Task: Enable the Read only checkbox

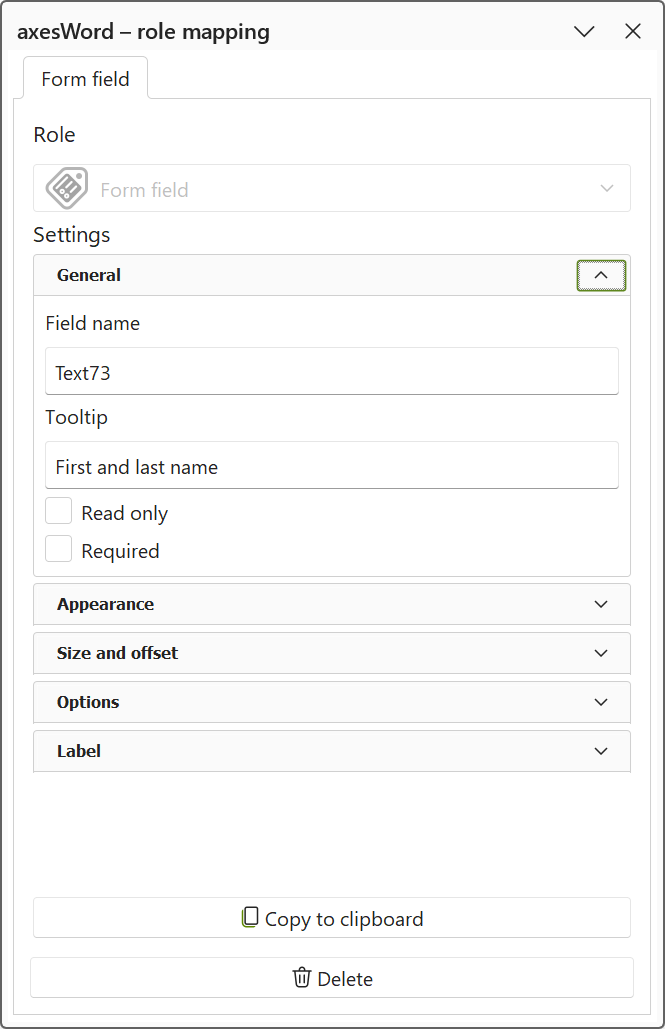Action: pos(58,511)
